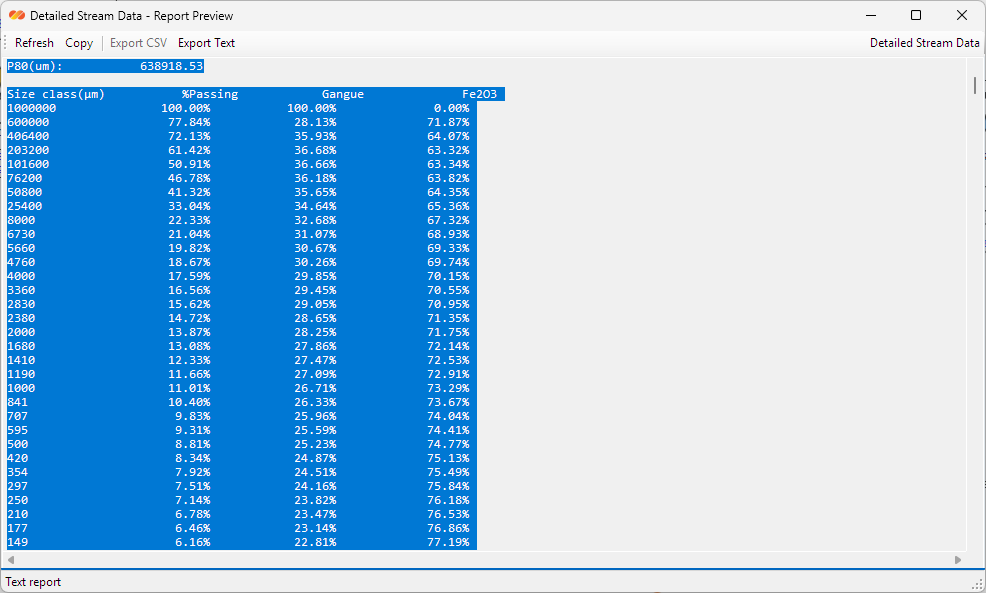Click the Fe2O3 value 77.19%
This screenshot has height=593, width=986.
coord(448,542)
